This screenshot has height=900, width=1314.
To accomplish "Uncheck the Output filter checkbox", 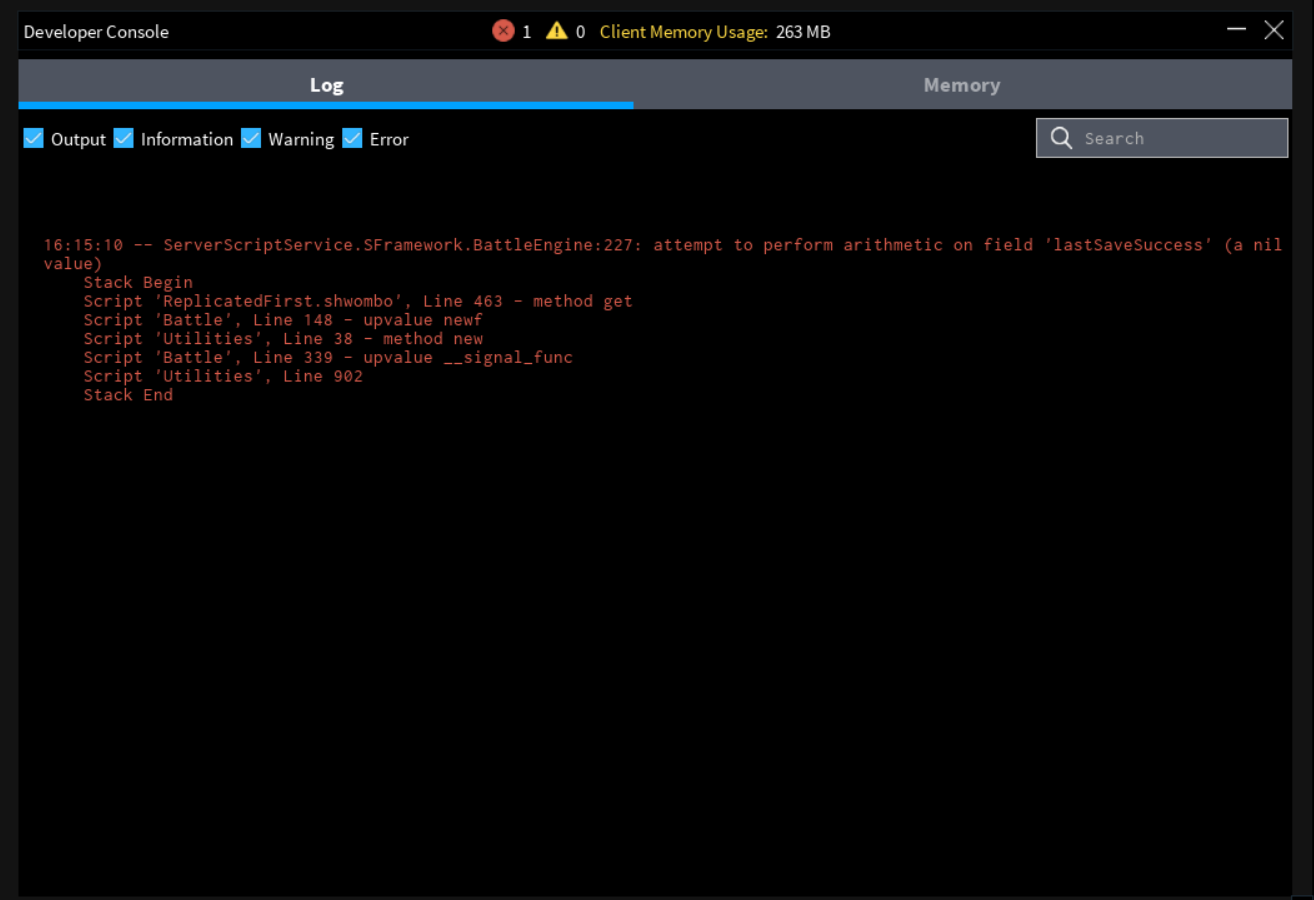I will pos(34,138).
